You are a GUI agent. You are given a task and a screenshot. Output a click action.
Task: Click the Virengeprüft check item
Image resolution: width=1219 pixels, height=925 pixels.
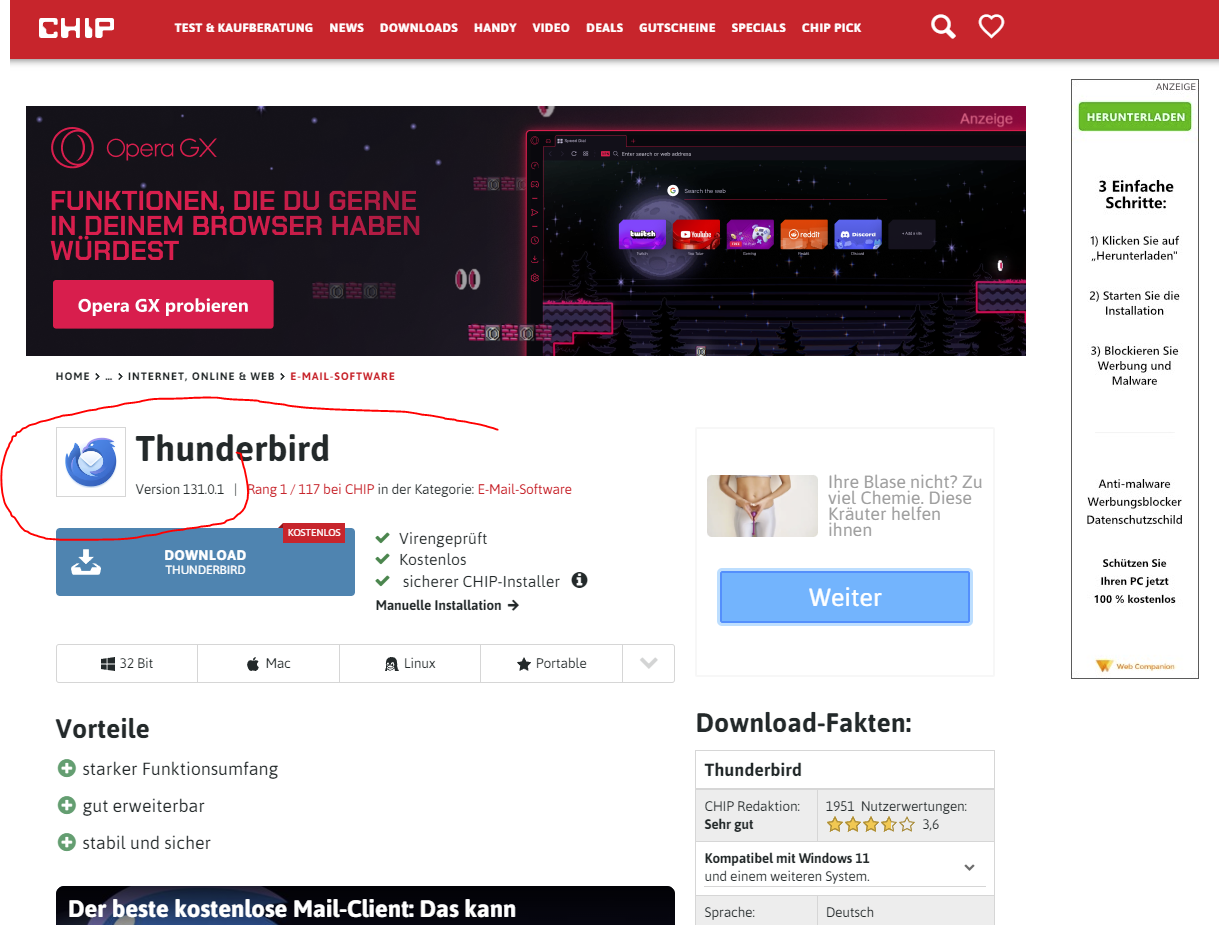[x=443, y=538]
